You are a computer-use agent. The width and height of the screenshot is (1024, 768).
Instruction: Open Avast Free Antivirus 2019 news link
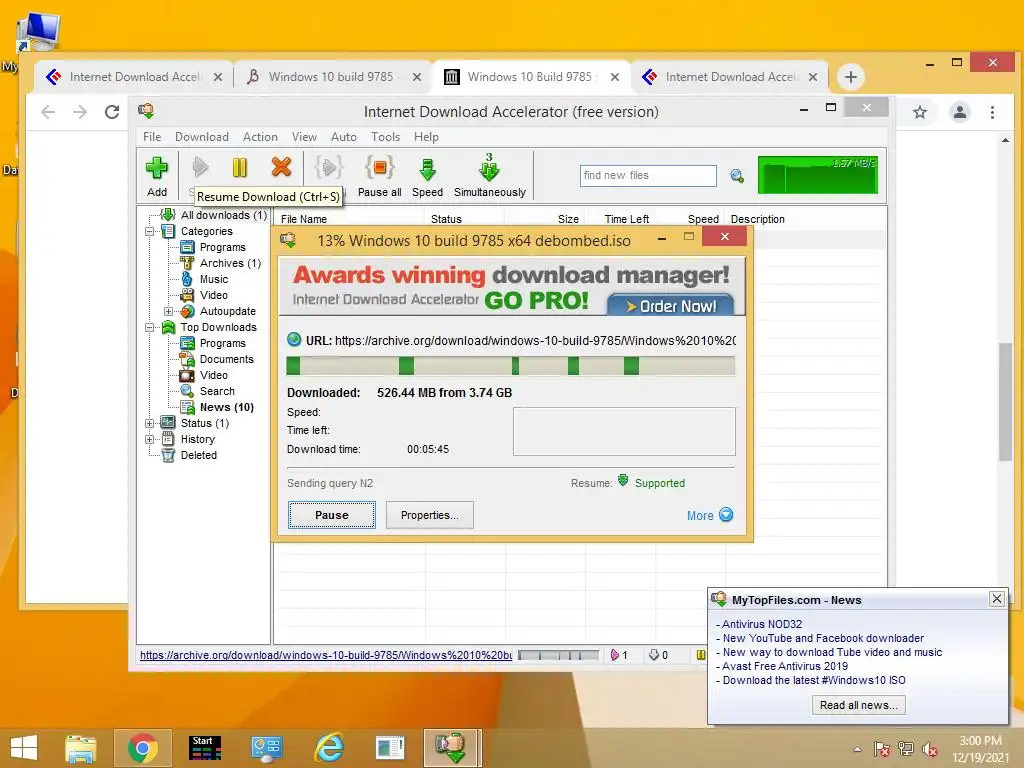(784, 666)
